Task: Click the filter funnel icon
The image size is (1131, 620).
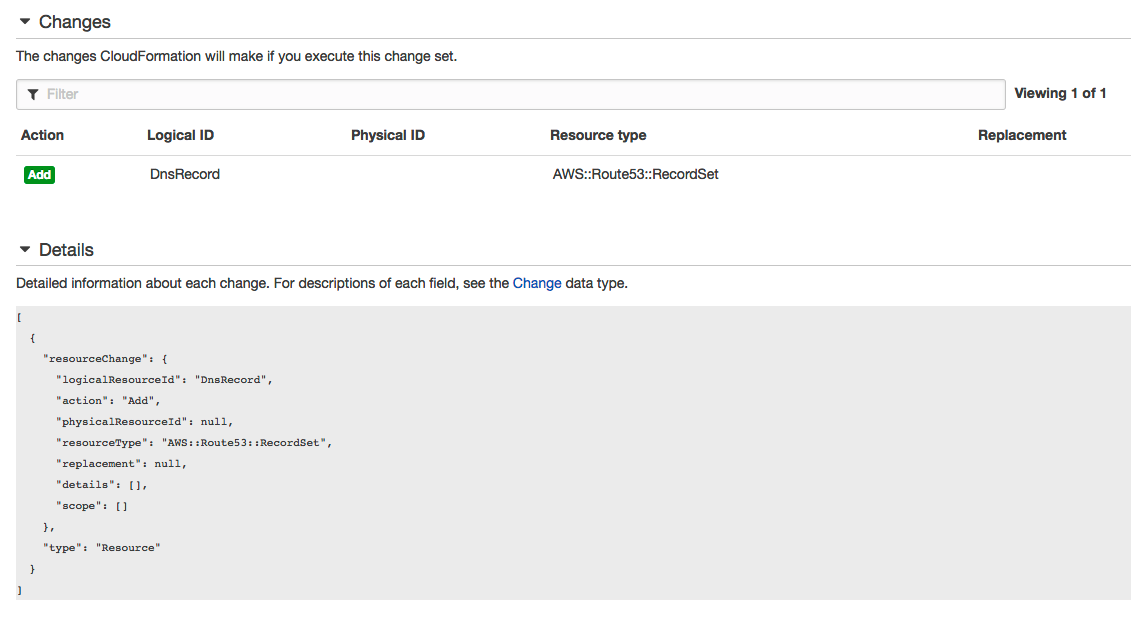Action: coord(33,94)
